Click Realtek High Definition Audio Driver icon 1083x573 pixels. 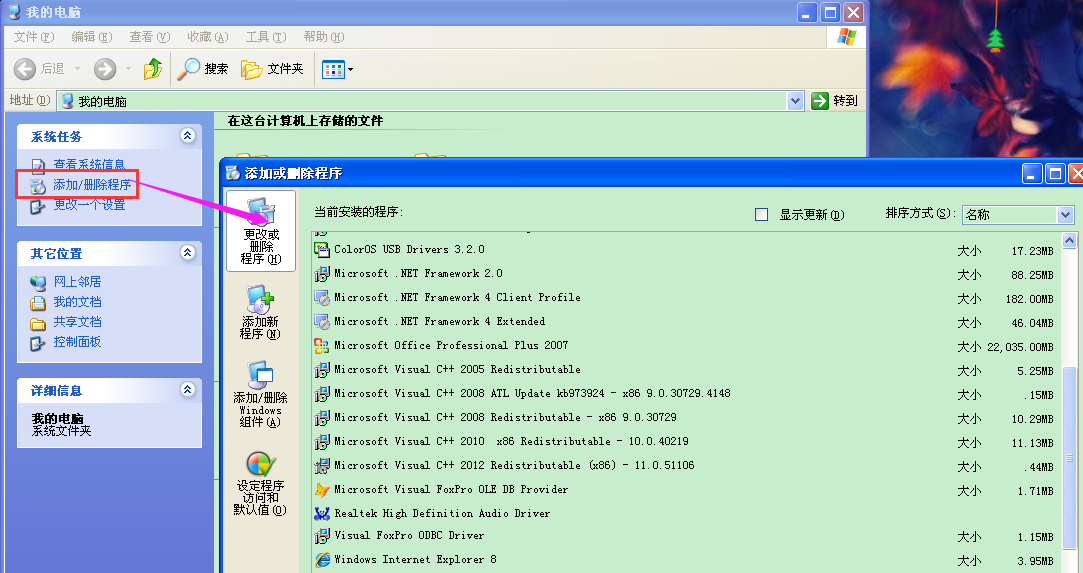(x=322, y=513)
